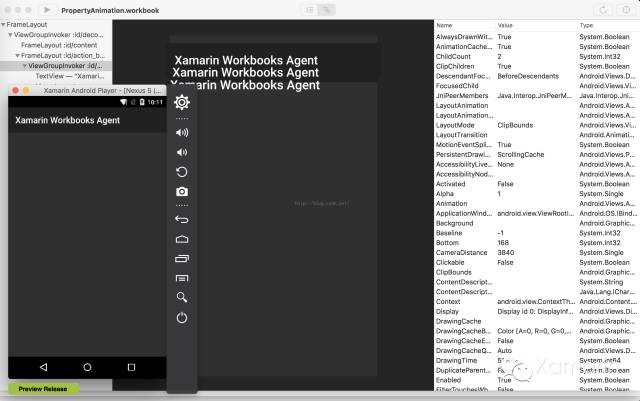Select the Bottom property row
The height and width of the screenshot is (401, 640).
(537, 243)
